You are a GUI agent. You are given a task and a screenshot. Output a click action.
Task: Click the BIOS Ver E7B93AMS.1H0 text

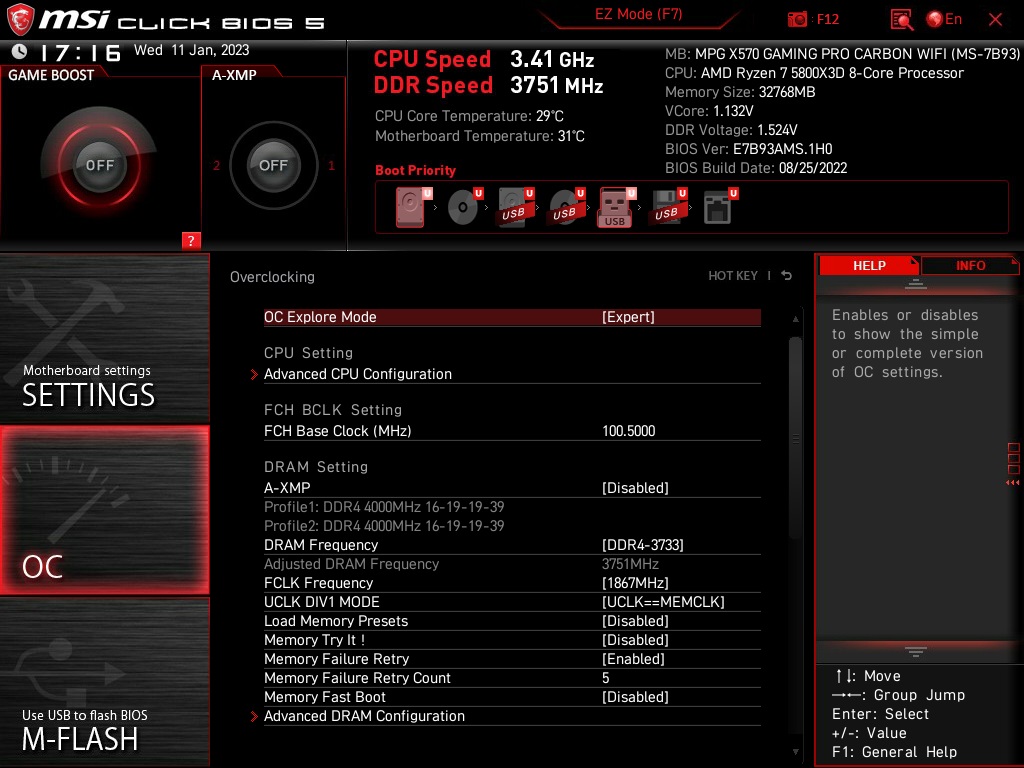click(748, 149)
